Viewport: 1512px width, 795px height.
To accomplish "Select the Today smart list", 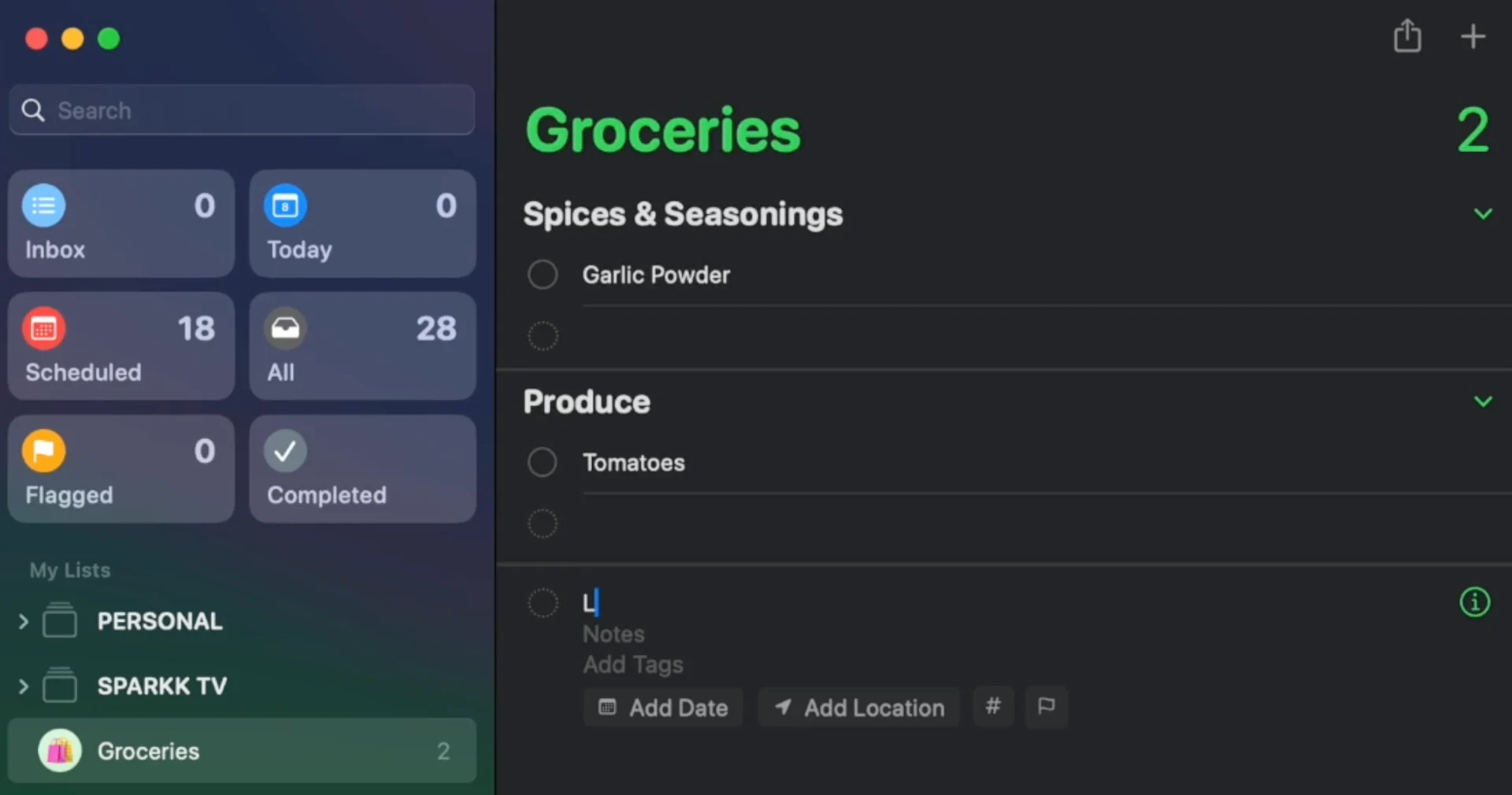I will (362, 224).
